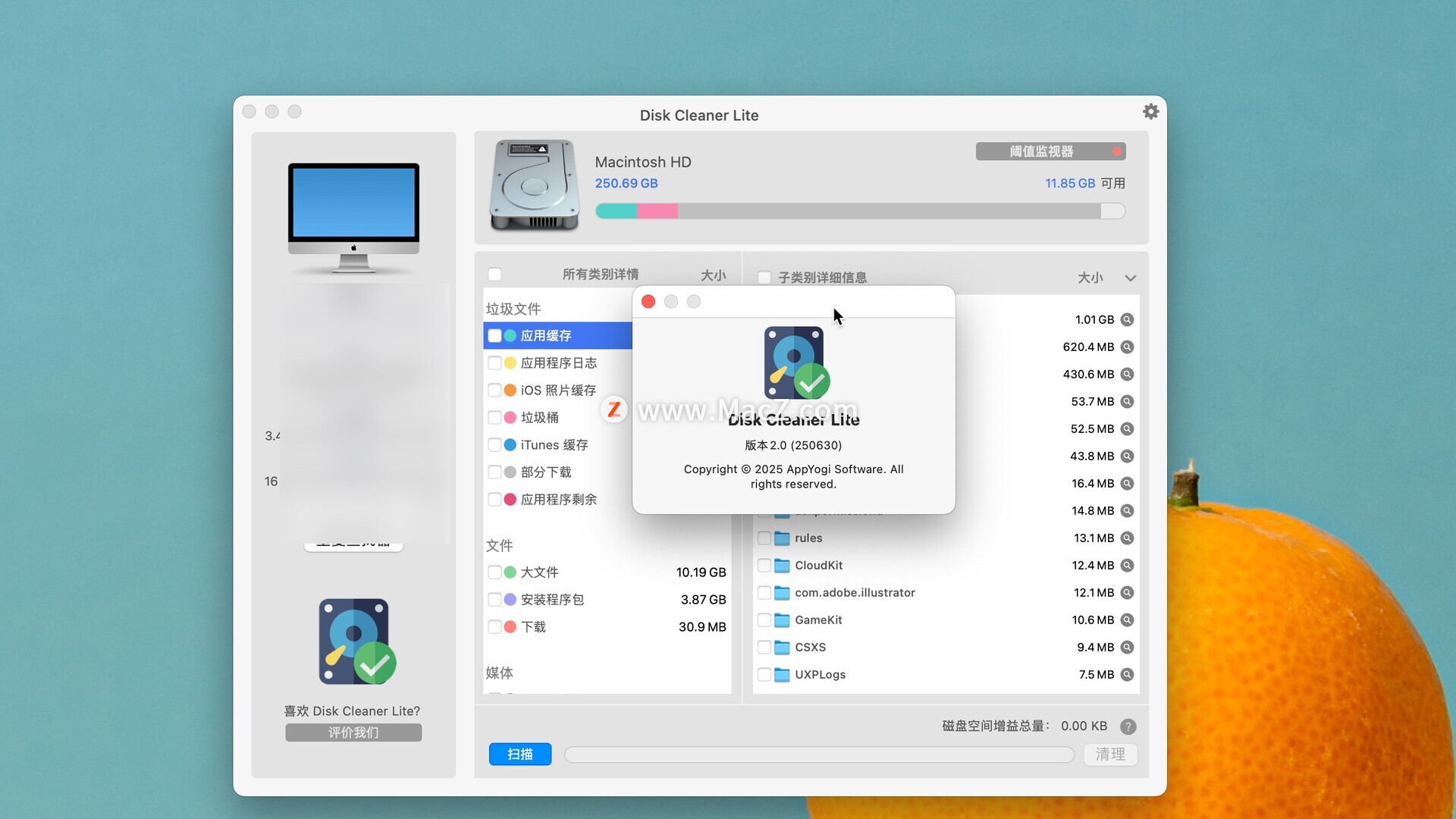
Task: Reveal the GameKit folder with magnifier icon
Action: point(1127,620)
